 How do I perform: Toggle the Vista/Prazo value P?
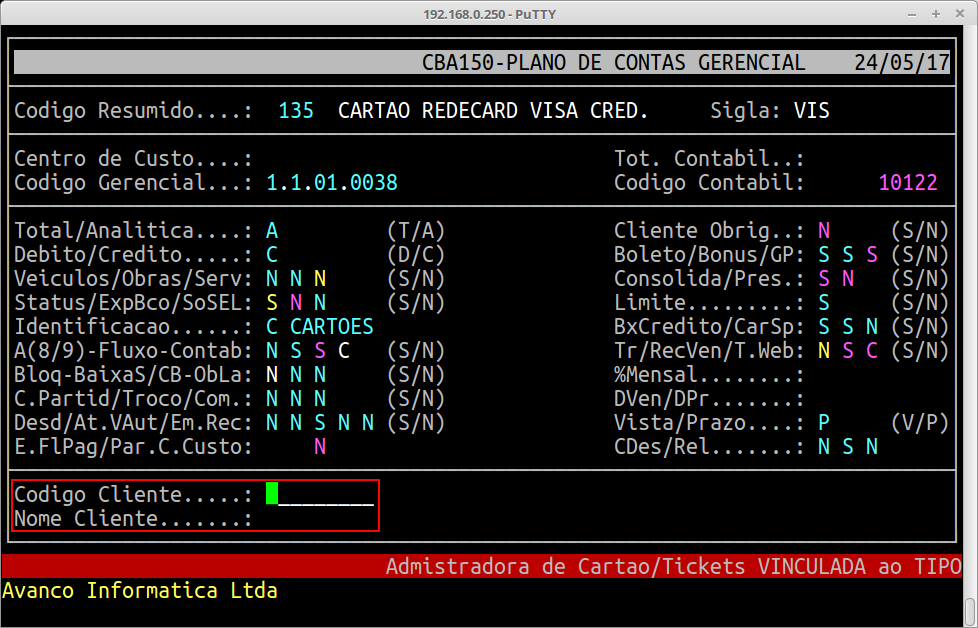click(824, 422)
